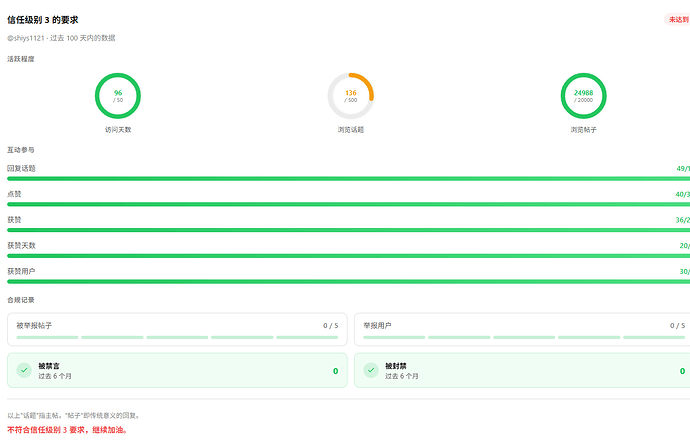Click the 点赞 row label
Image resolution: width=690 pixels, height=442 pixels.
(x=14, y=194)
